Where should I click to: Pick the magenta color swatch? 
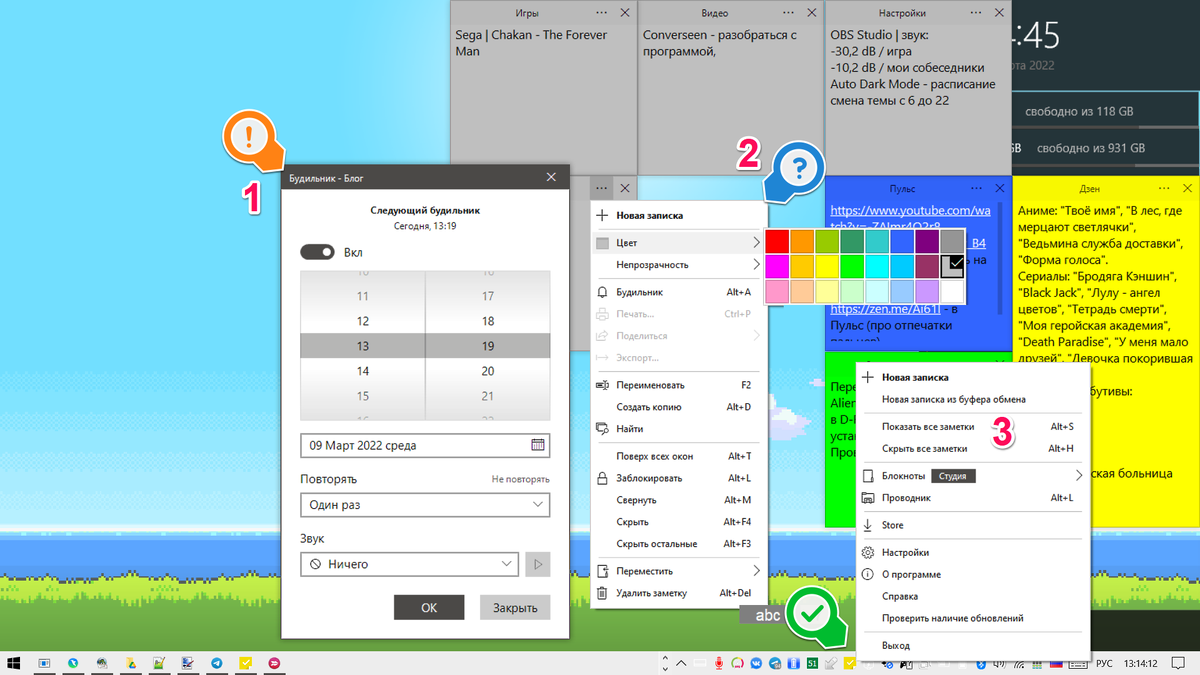point(777,265)
